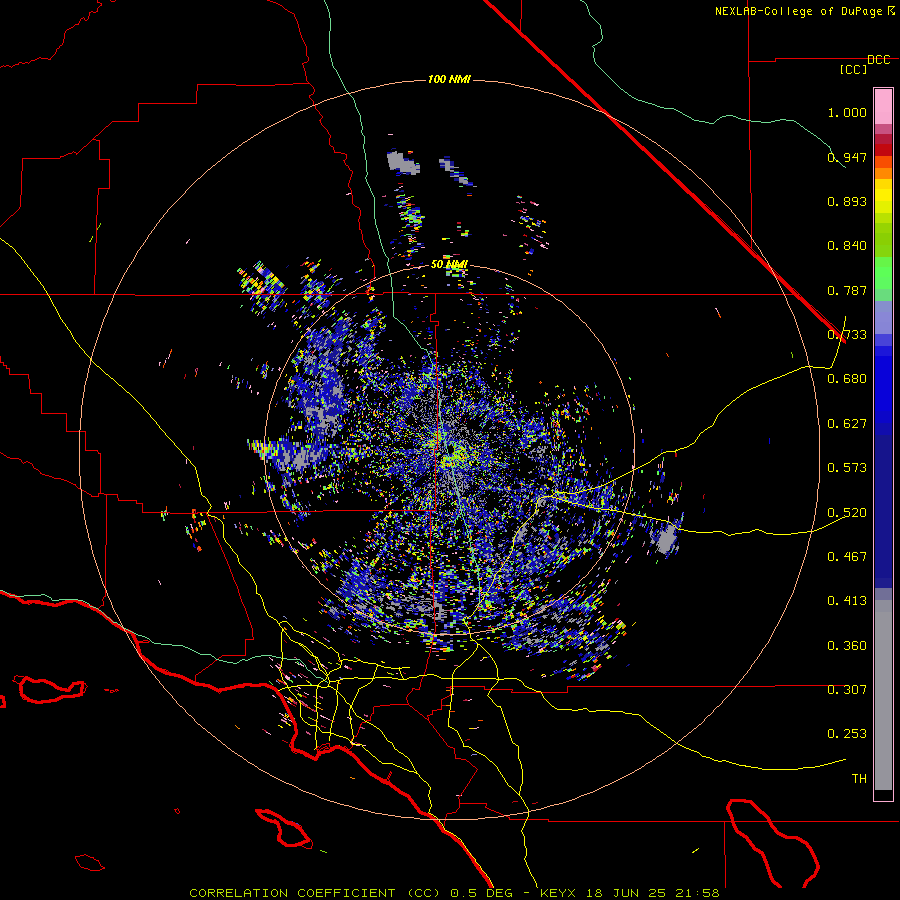
Task: Click the 0.680 scale value
Action: click(847, 379)
